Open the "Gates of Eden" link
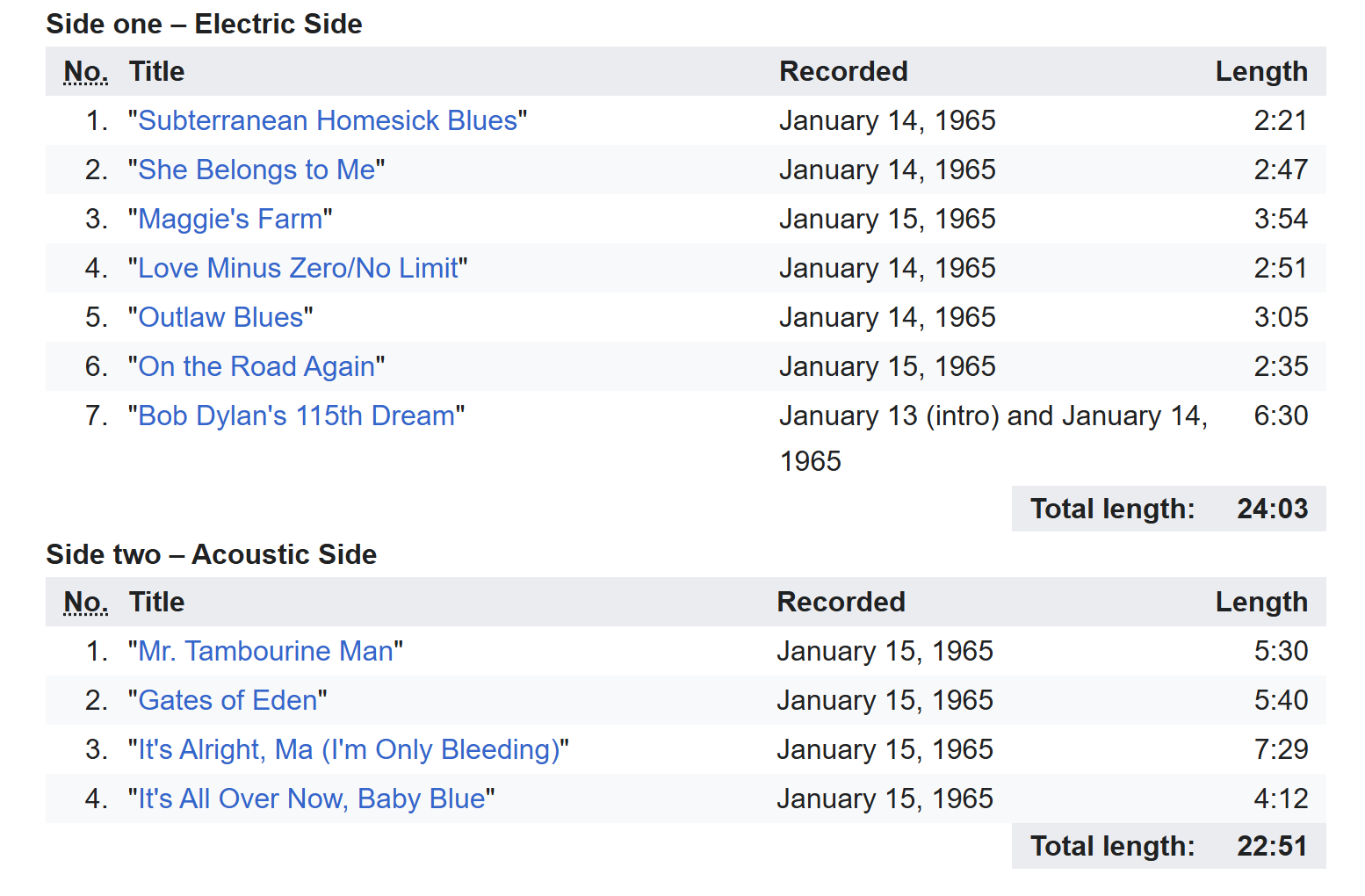This screenshot has height=896, width=1365. (227, 700)
